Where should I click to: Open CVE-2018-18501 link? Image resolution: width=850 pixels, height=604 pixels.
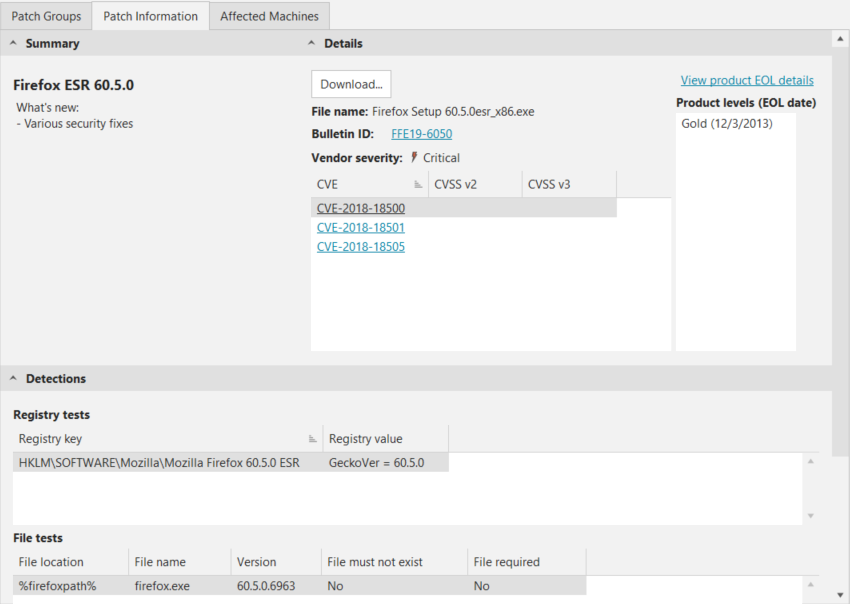[x=361, y=228]
